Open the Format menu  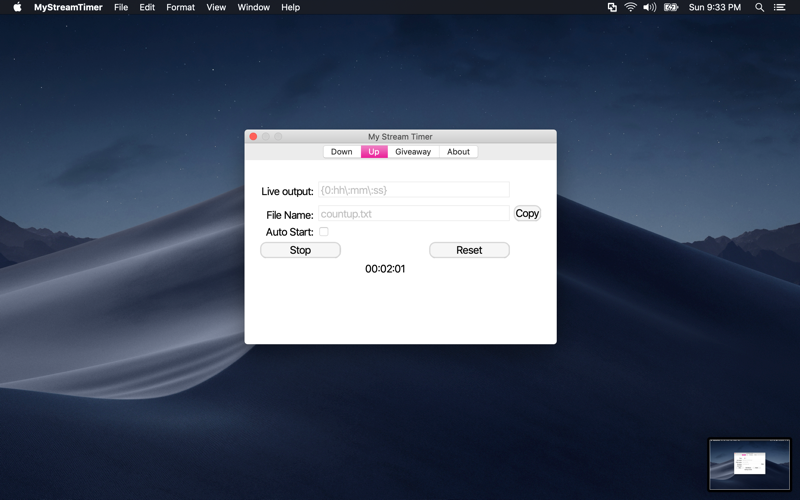coord(180,7)
